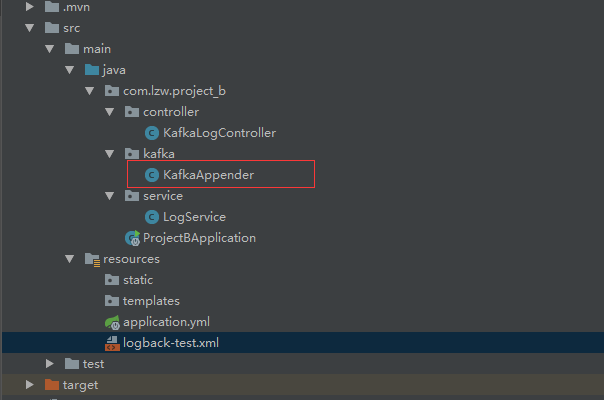
Task: Collapse the src folder arrow
Action: [30, 28]
